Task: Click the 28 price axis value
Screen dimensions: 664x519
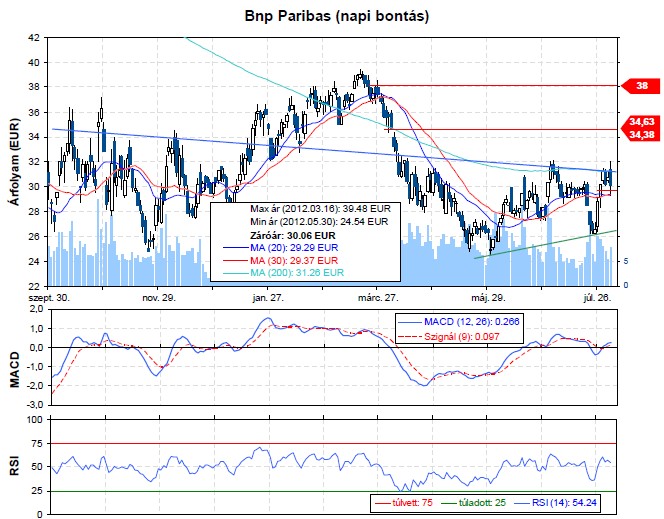Action: (35, 212)
